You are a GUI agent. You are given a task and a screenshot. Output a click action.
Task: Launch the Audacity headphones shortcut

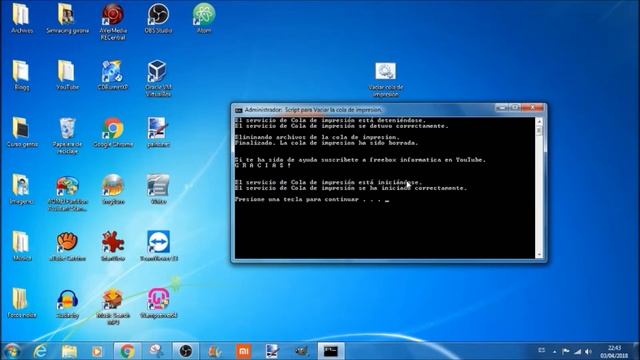pyautogui.click(x=67, y=304)
